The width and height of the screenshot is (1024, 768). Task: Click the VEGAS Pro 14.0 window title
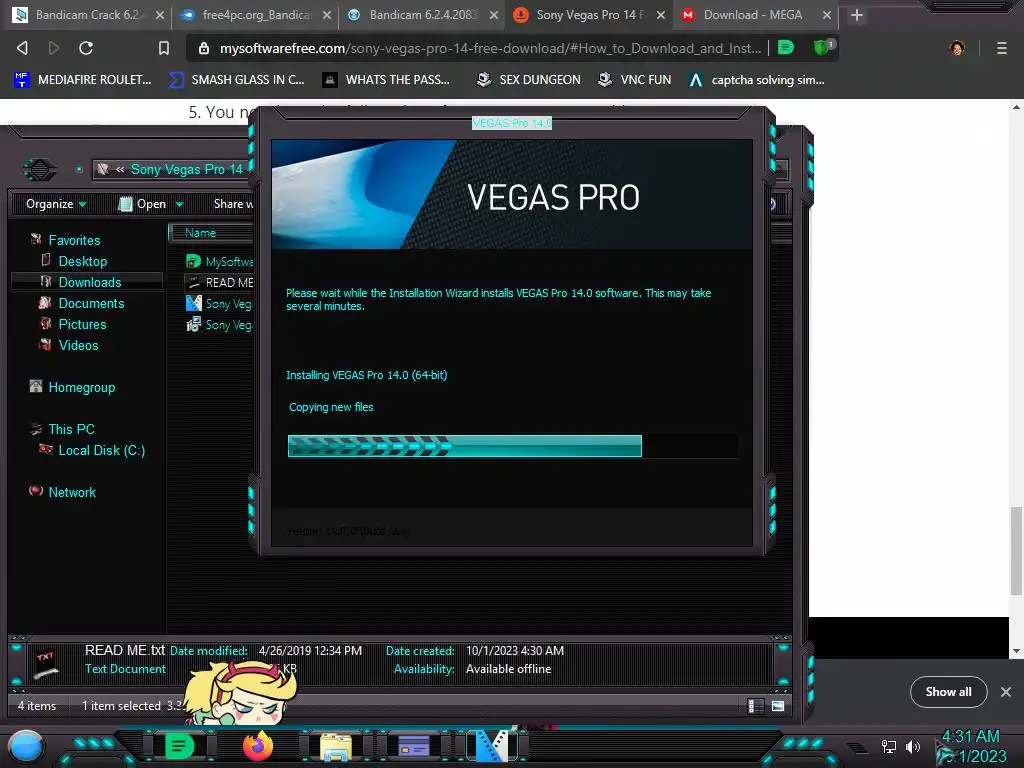pos(512,123)
